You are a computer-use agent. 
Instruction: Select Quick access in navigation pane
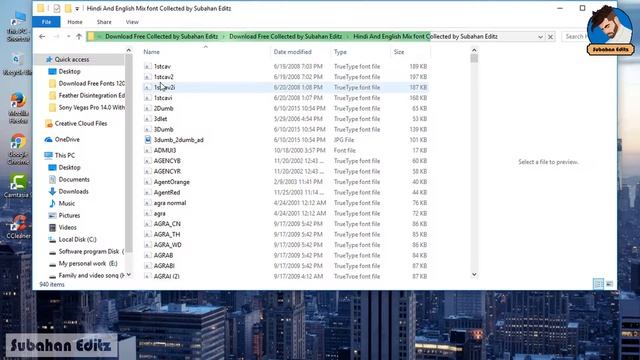point(72,60)
